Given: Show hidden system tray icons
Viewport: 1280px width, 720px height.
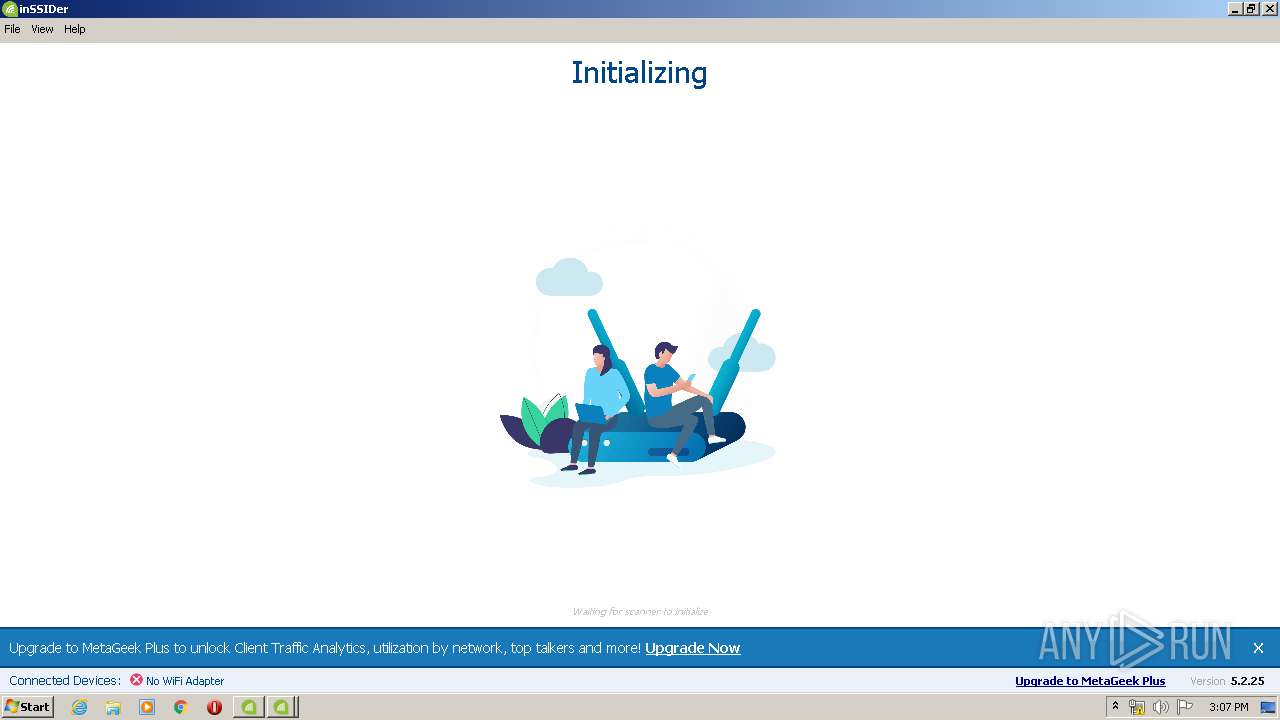Looking at the screenshot, I should [1115, 707].
